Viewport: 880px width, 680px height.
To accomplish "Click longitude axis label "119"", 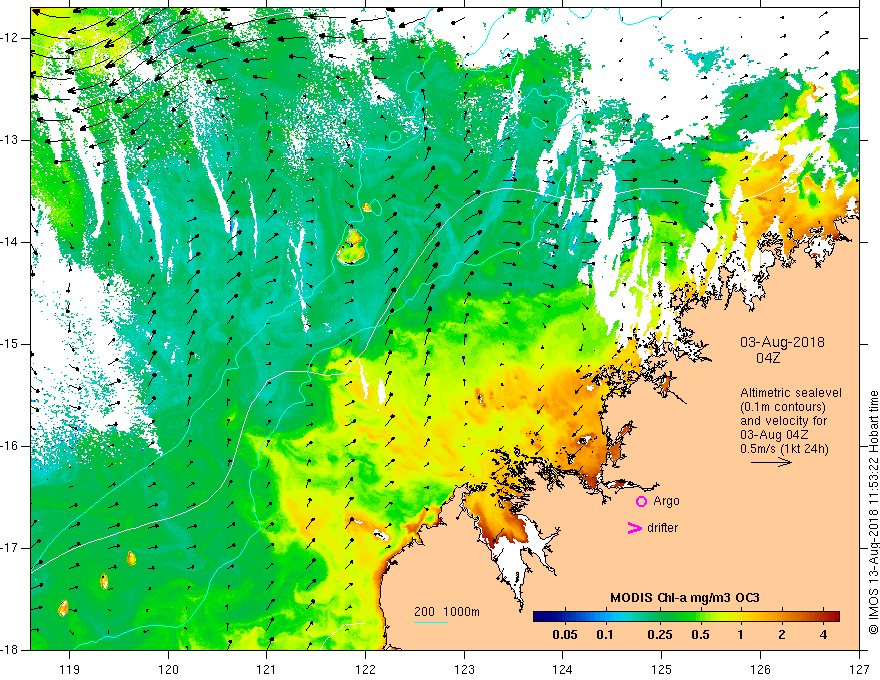I will pos(70,669).
